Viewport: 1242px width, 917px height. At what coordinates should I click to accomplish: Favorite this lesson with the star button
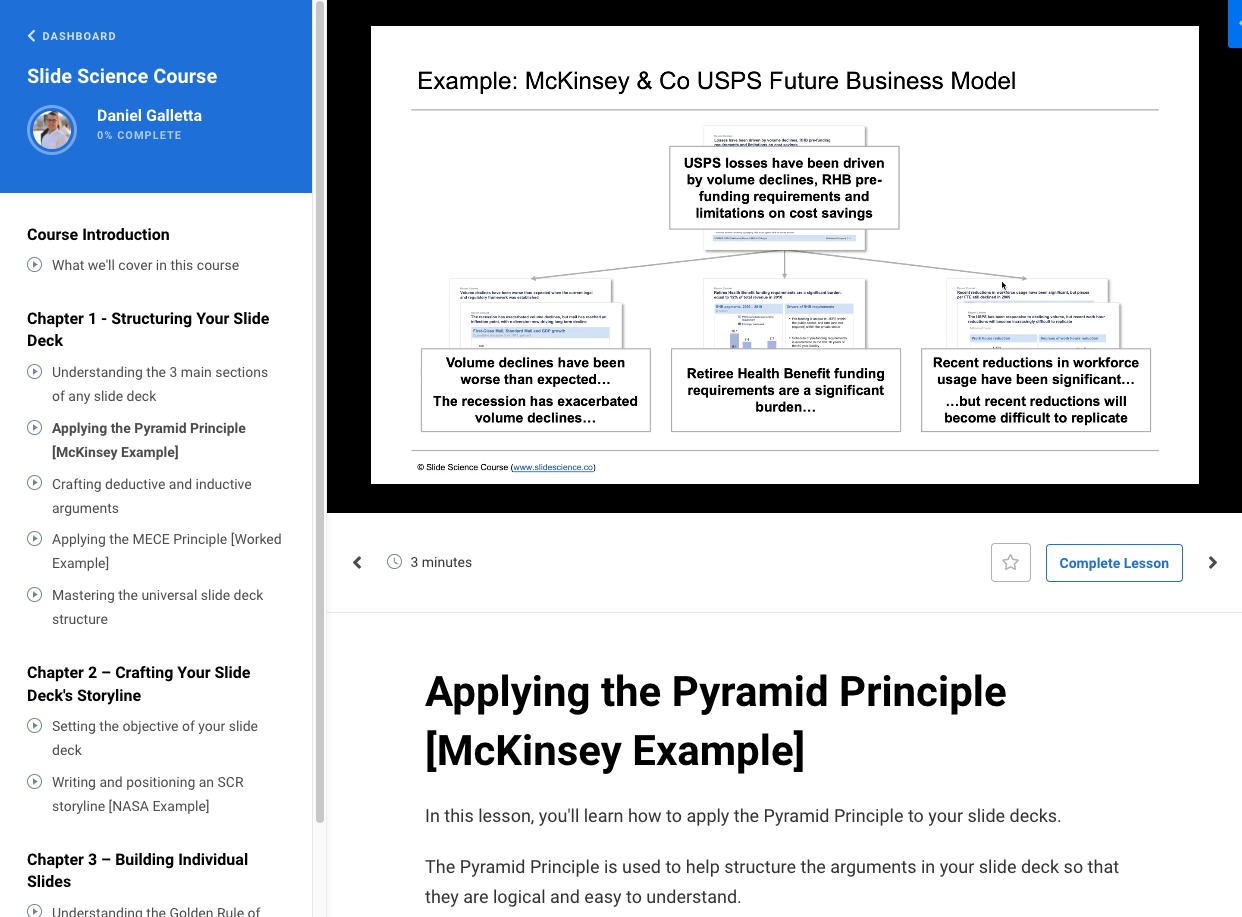coord(1011,563)
